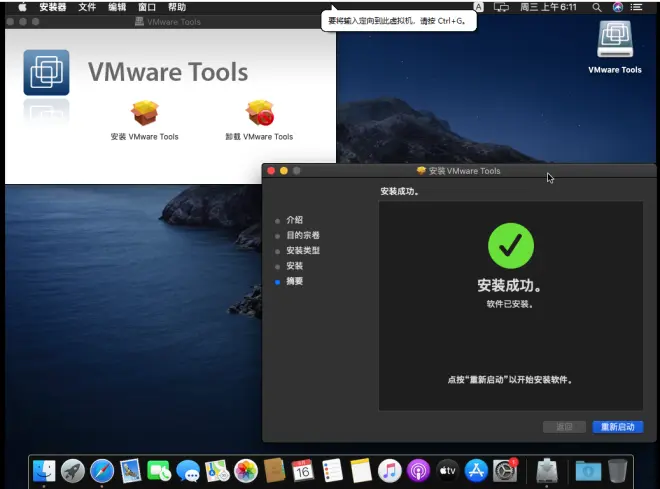Open Messages from the Dock
Screen dimensions: 660x489
click(188, 470)
